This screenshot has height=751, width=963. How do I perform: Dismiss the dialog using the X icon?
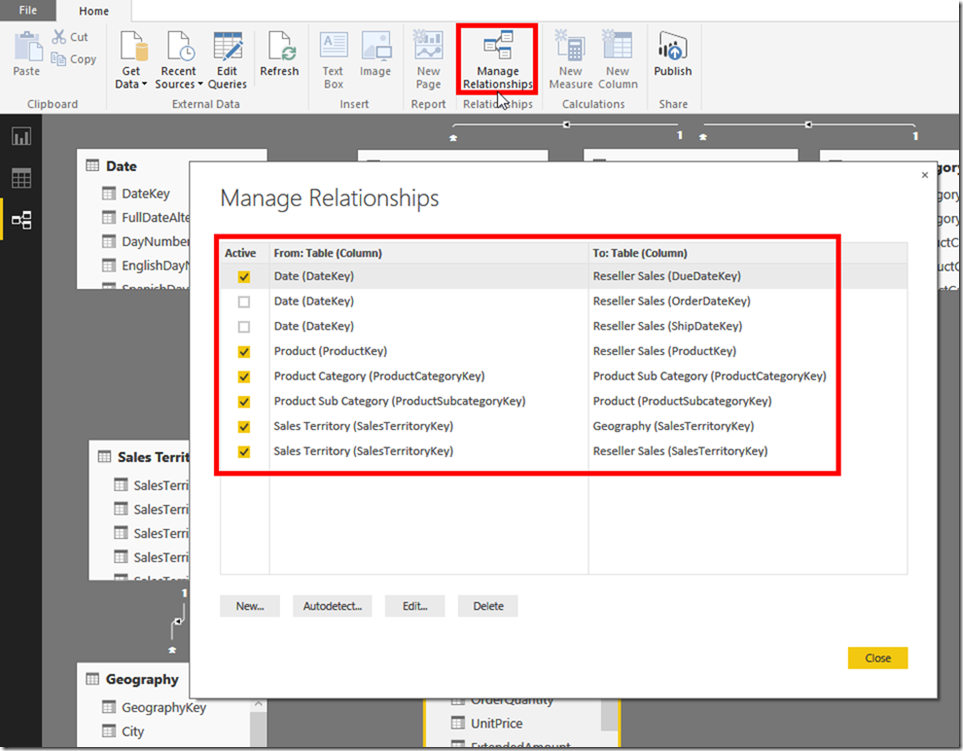click(925, 175)
